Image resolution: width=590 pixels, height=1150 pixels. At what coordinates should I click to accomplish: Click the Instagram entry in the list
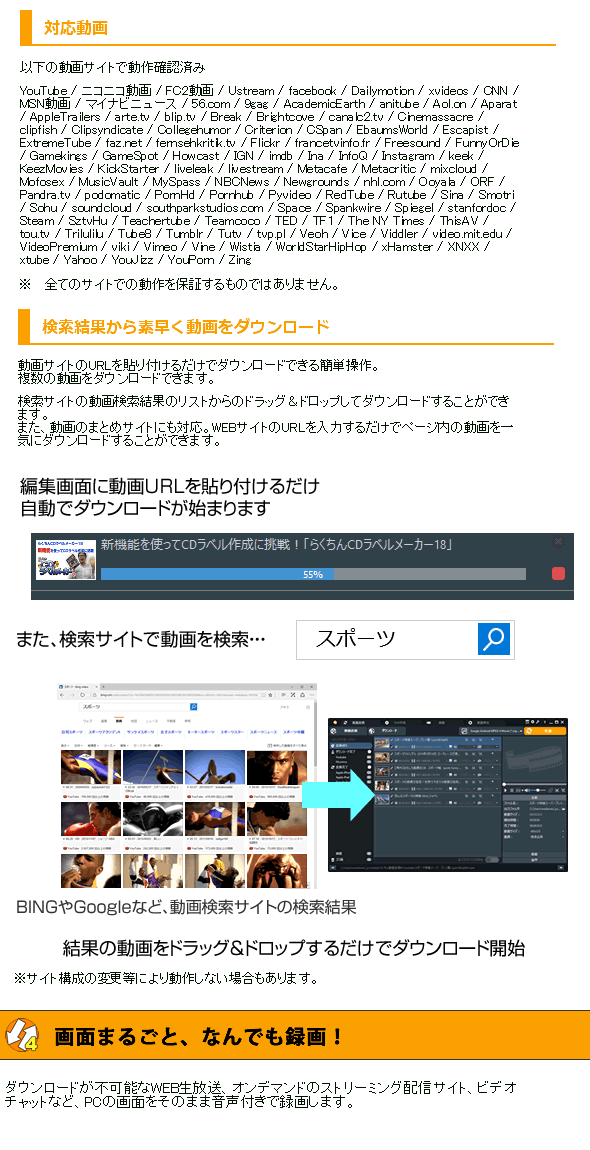coord(408,156)
